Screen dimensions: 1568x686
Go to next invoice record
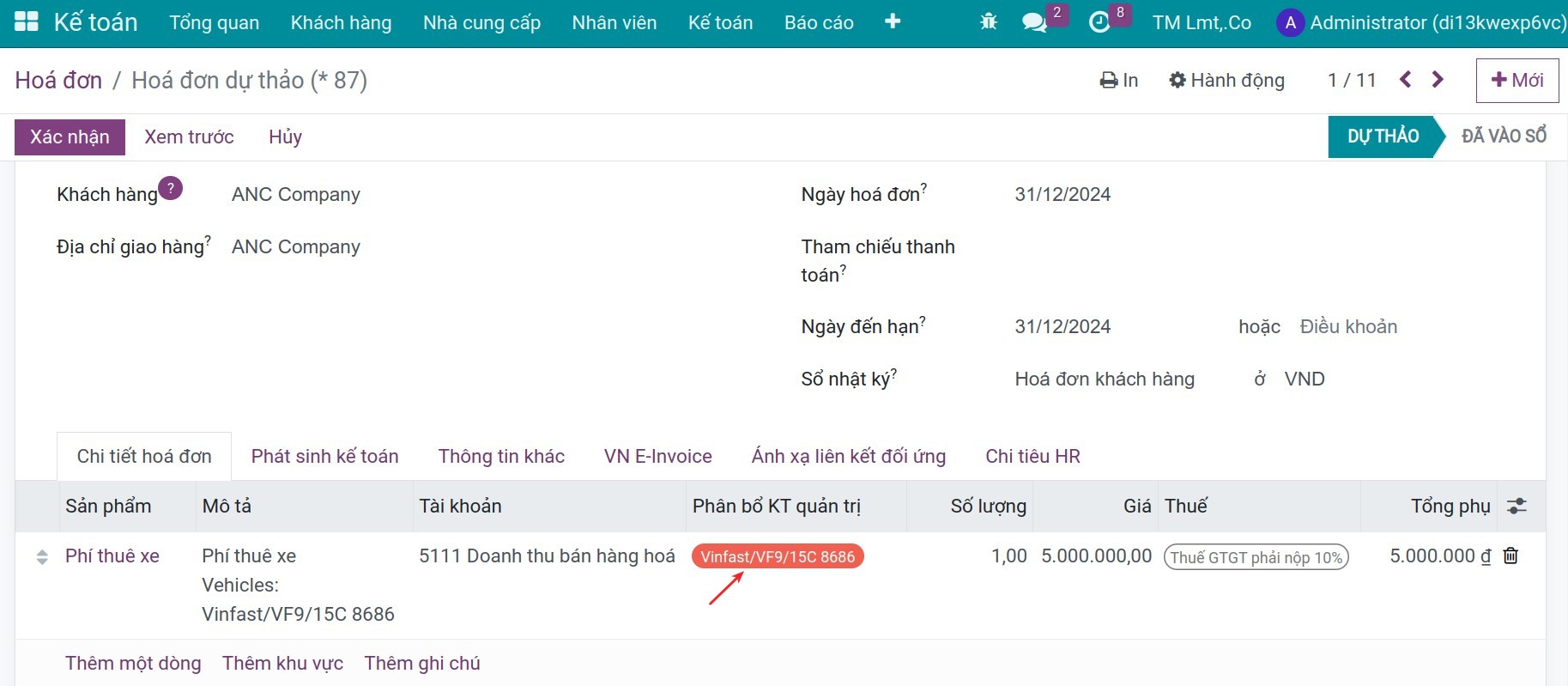pos(1438,80)
